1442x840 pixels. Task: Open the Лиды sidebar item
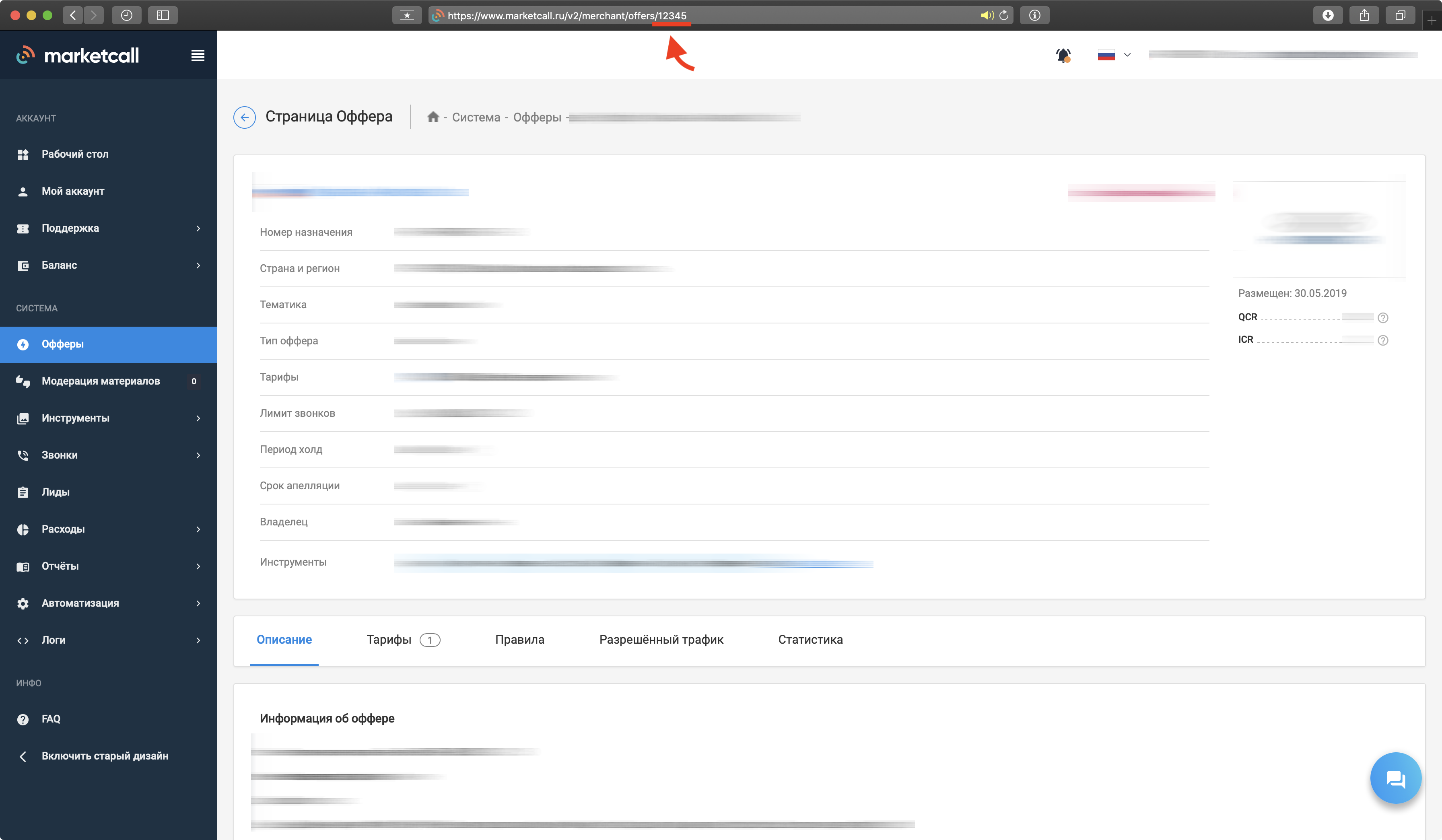click(109, 492)
